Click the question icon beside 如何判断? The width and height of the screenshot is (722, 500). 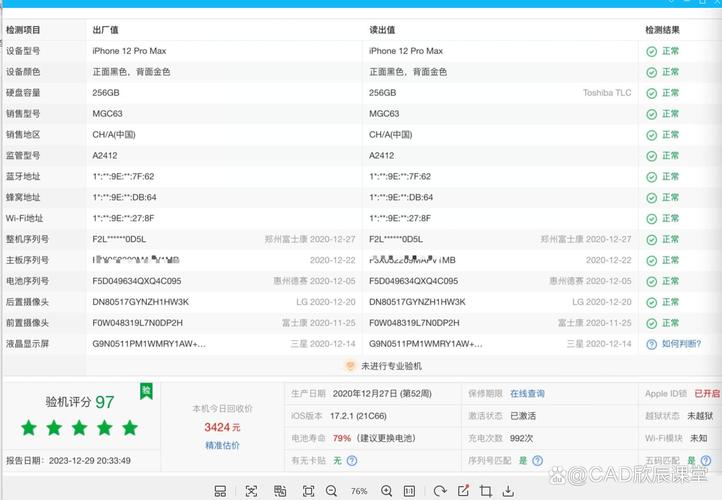pos(652,344)
